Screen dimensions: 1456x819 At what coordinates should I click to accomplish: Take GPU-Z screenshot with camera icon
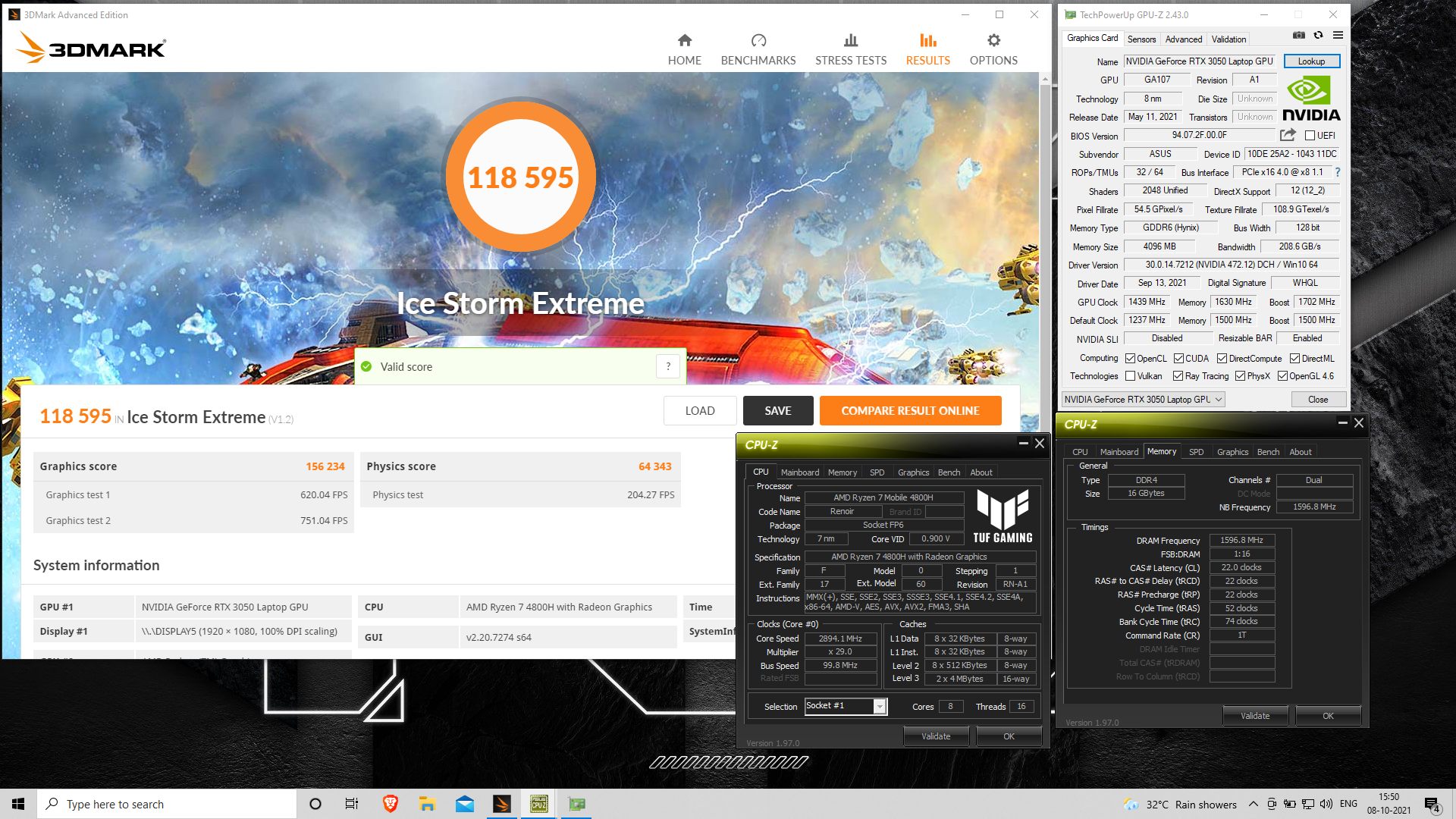[x=1299, y=35]
